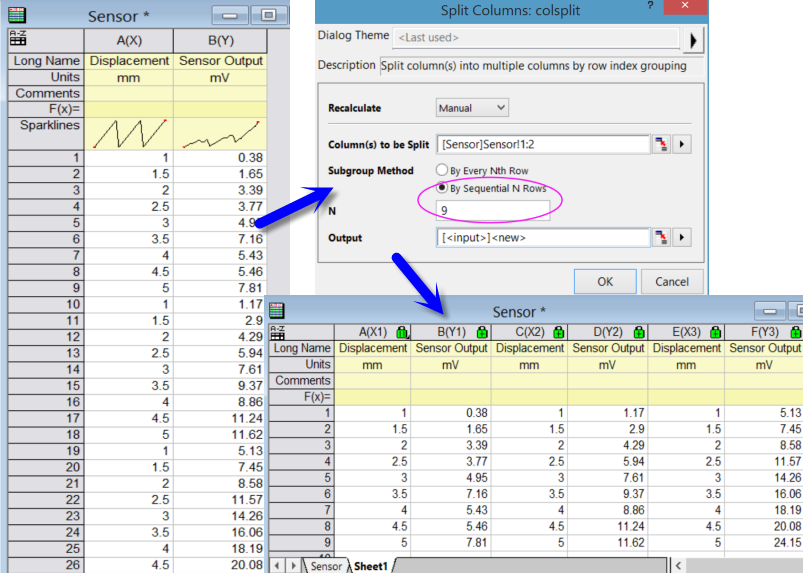The image size is (803, 573).
Task: Select the By Every Nth Row option
Action: [x=442, y=171]
